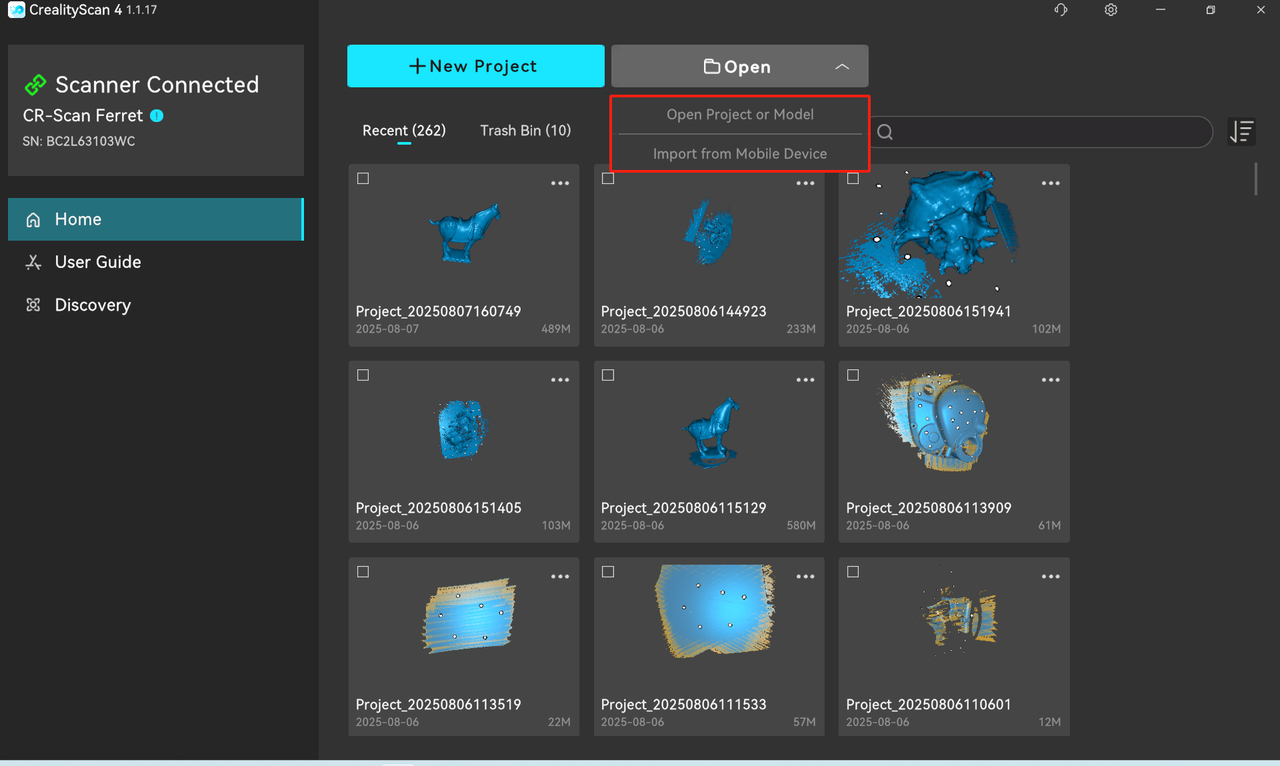Open the User Guide sidebar item
Image resolution: width=1280 pixels, height=766 pixels.
coord(97,262)
